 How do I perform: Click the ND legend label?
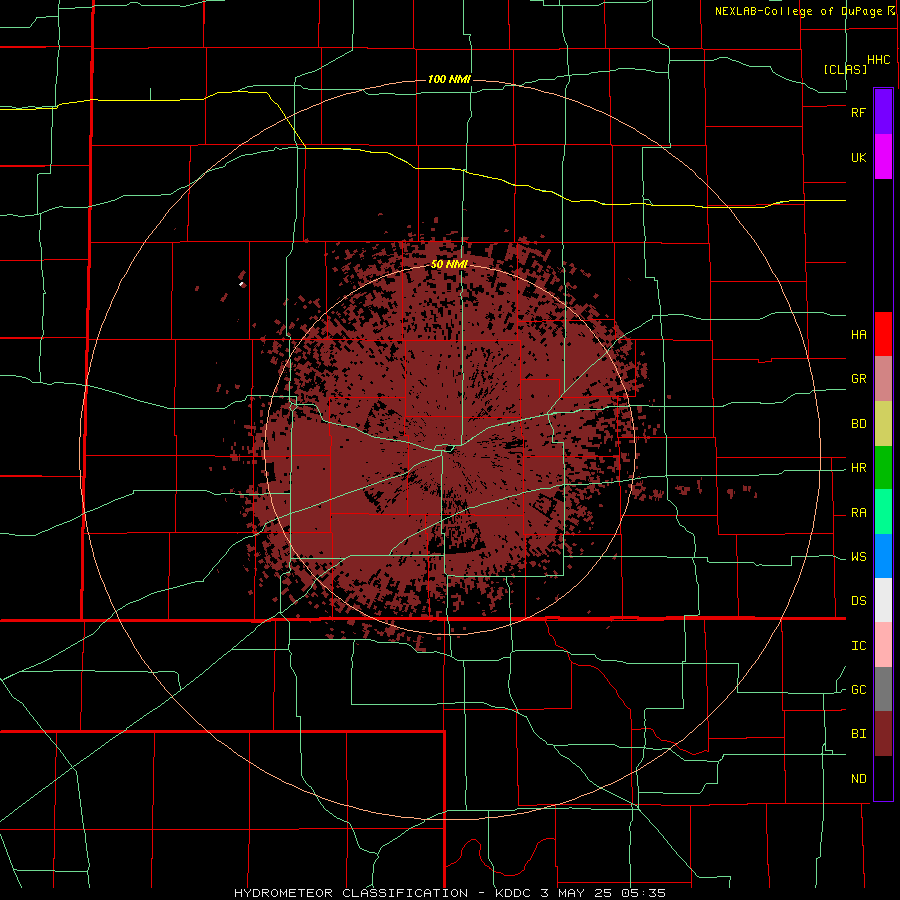(x=858, y=778)
